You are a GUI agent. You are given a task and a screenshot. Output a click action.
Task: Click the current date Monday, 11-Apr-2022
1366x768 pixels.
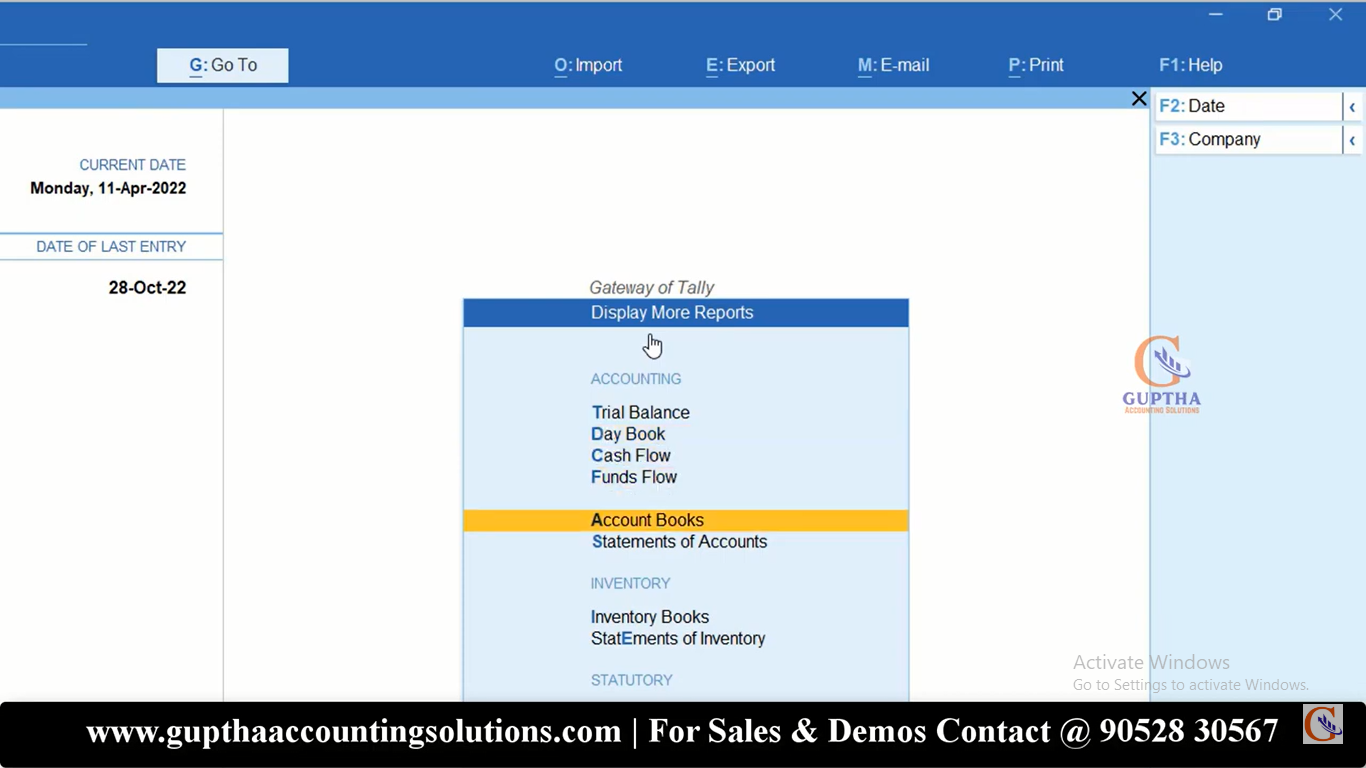click(x=108, y=188)
